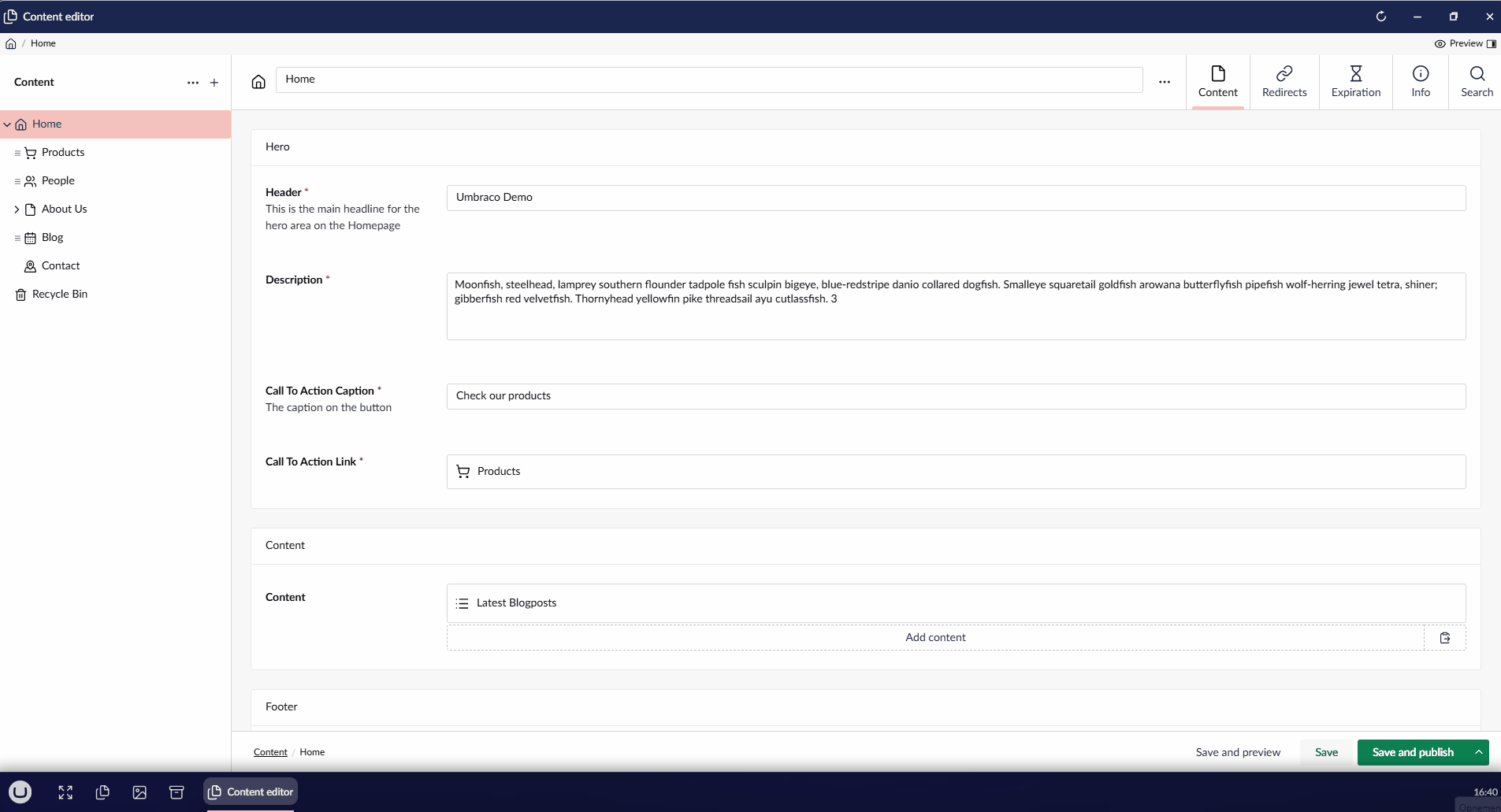Viewport: 1501px width, 812px height.
Task: Switch to the Content tab
Action: 1218,82
